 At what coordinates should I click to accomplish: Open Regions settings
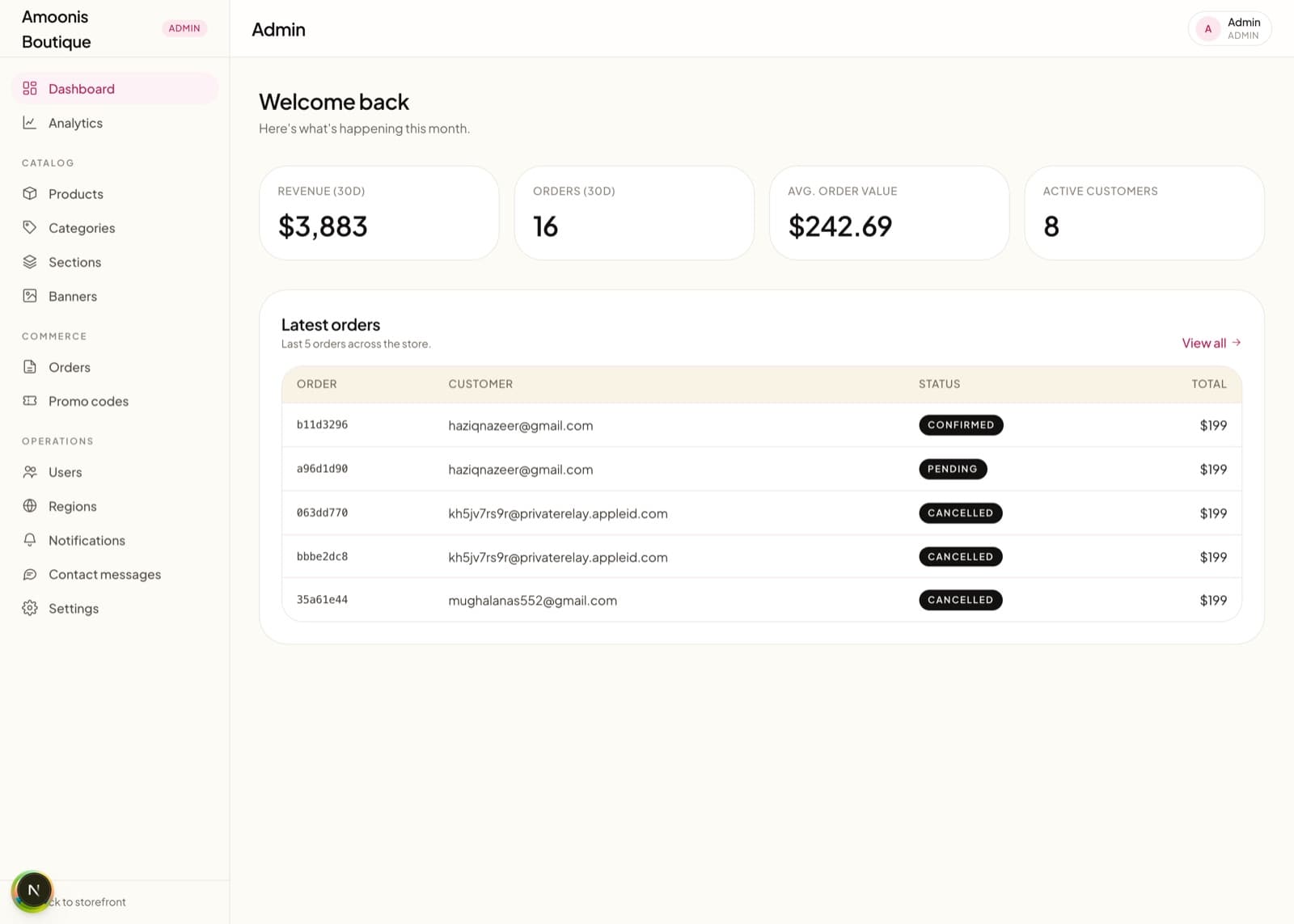115,506
